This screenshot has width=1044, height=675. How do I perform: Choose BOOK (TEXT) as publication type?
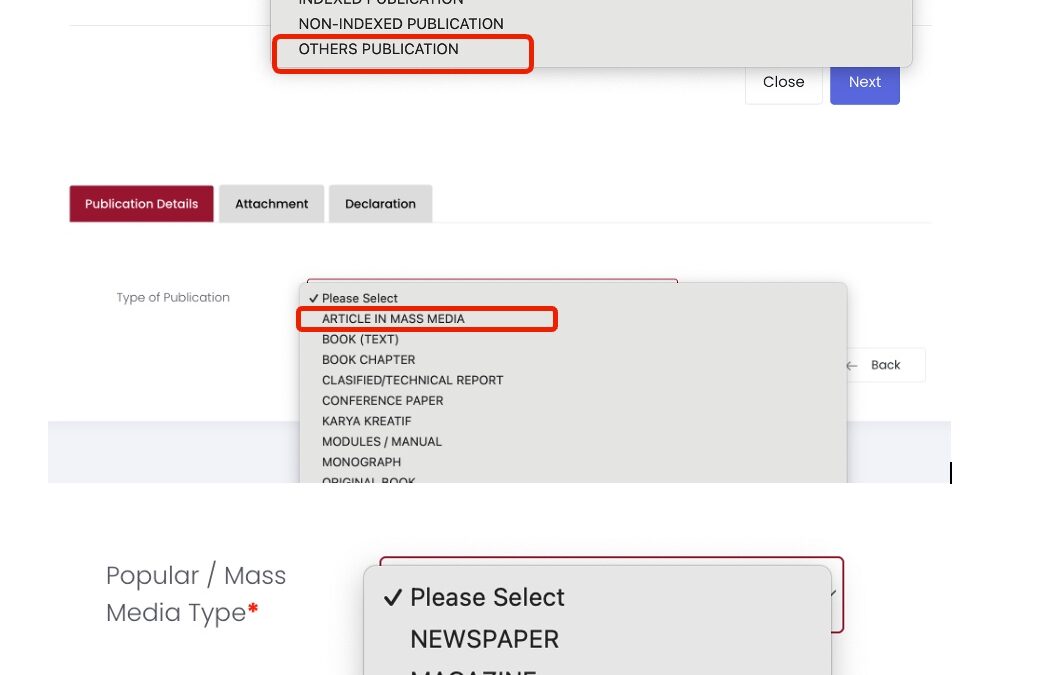point(360,339)
